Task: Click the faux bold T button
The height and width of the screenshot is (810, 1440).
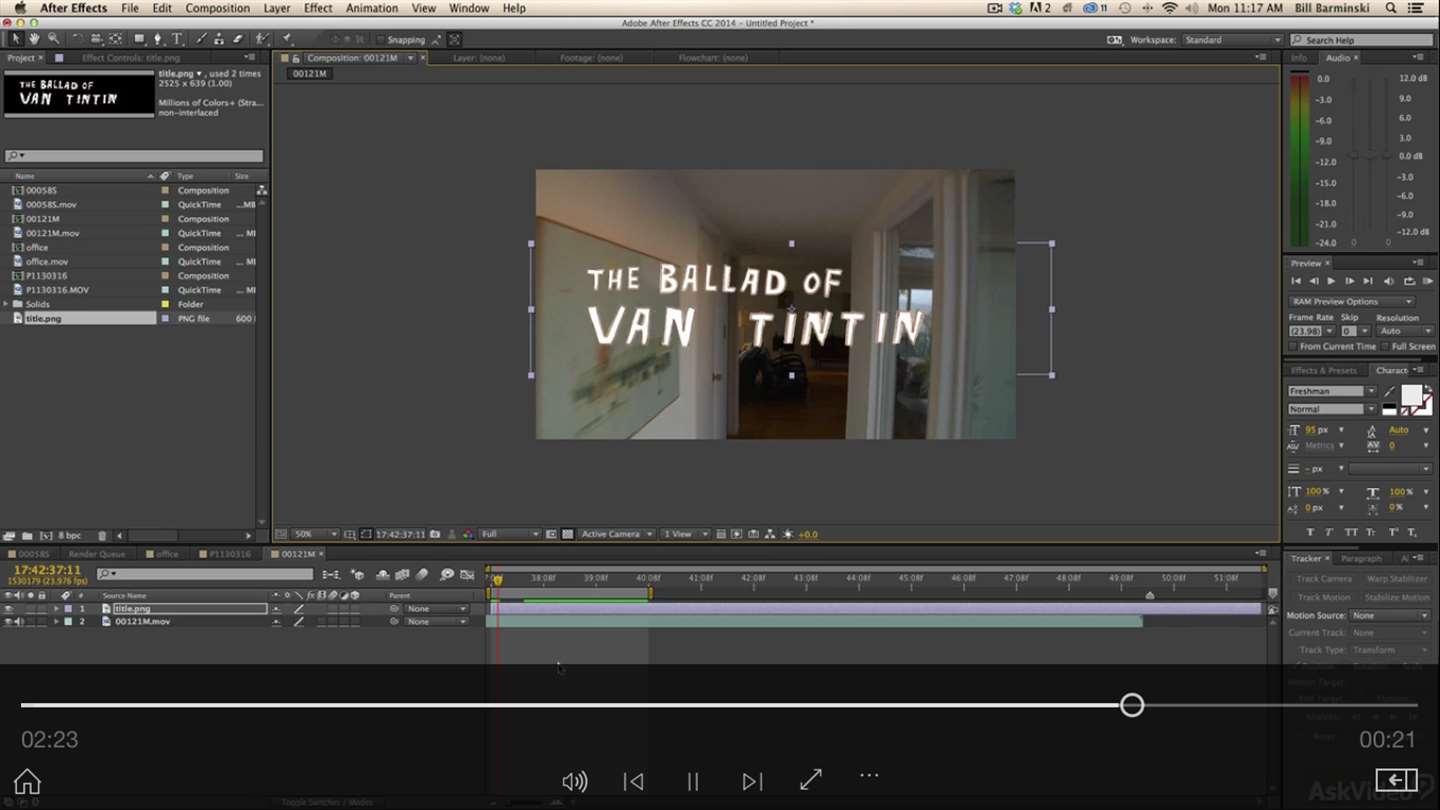Action: click(x=1310, y=532)
